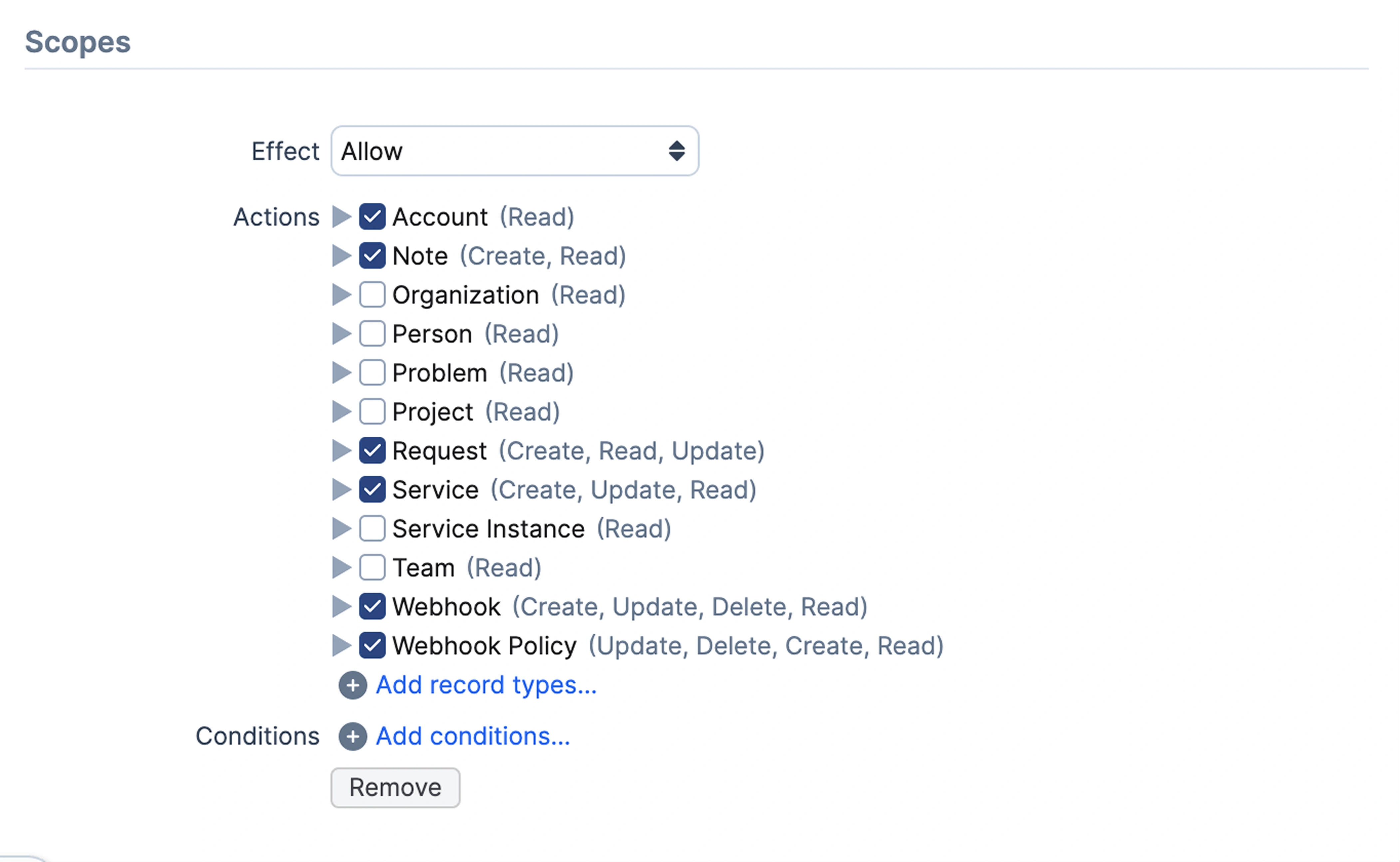Tick the Problem checkbox

click(372, 373)
